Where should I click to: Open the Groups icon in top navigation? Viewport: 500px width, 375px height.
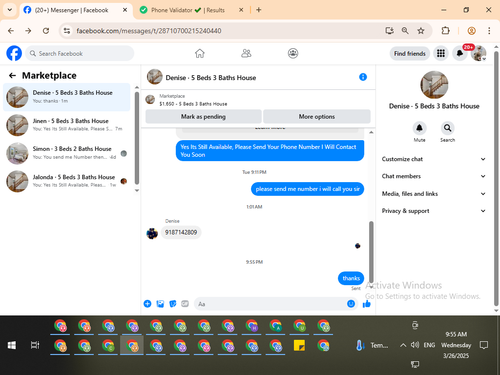click(293, 53)
